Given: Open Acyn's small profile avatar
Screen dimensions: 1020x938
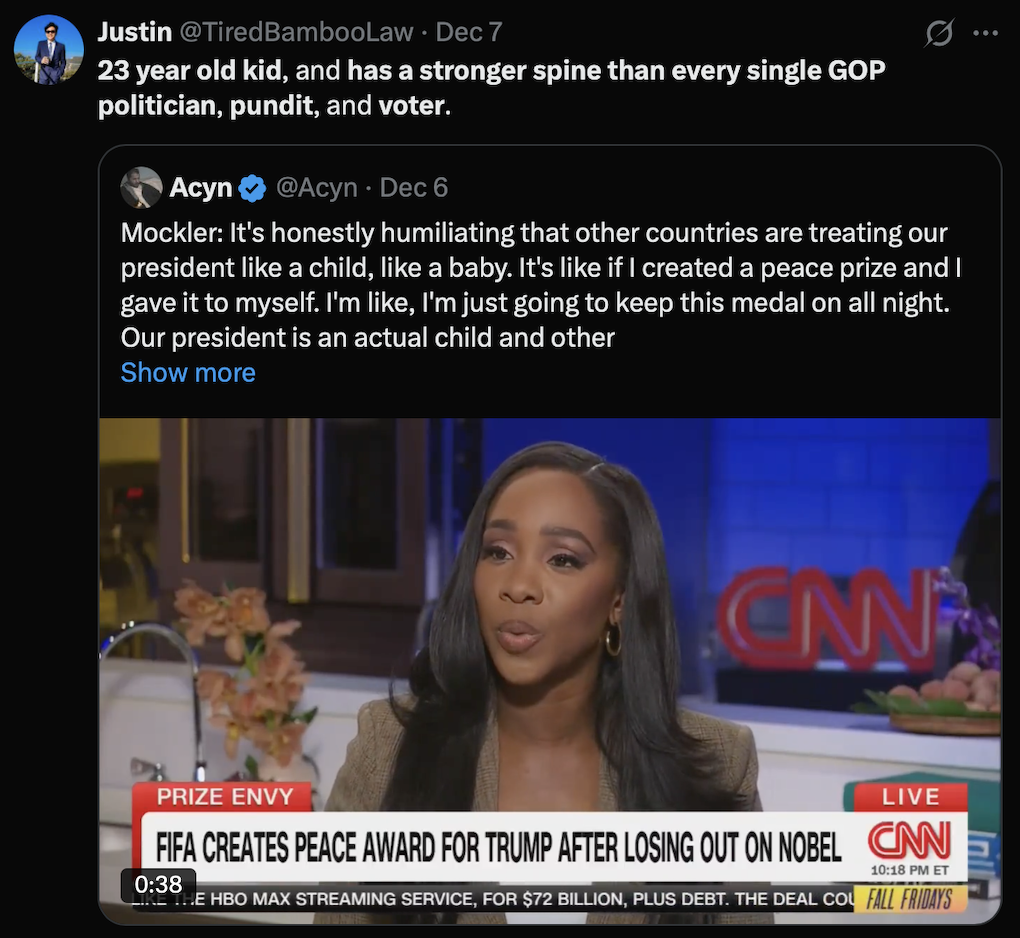Looking at the screenshot, I should (x=141, y=187).
